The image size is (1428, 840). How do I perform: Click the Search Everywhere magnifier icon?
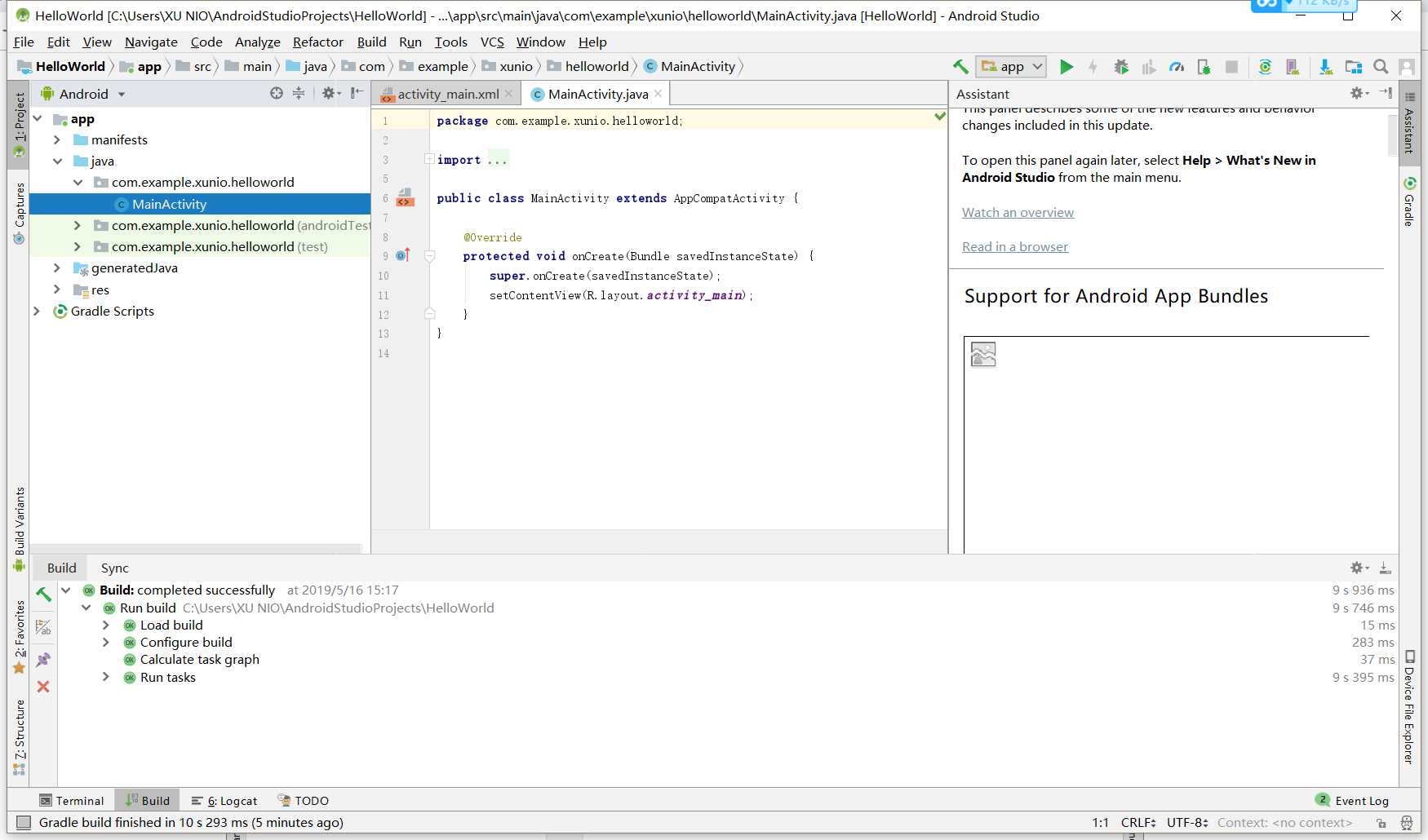pyautogui.click(x=1381, y=67)
